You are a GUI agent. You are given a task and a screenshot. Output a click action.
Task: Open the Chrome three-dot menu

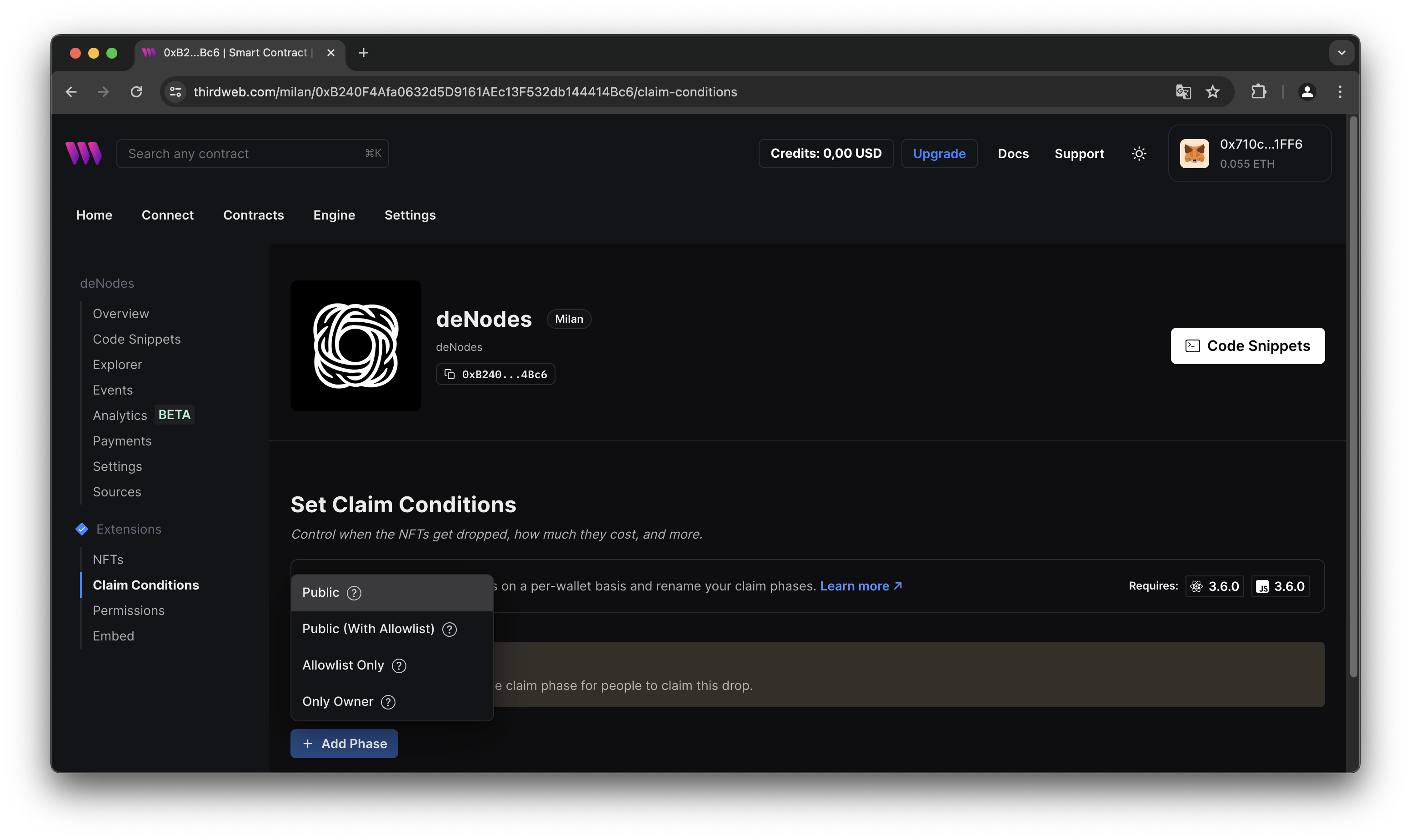[1340, 92]
